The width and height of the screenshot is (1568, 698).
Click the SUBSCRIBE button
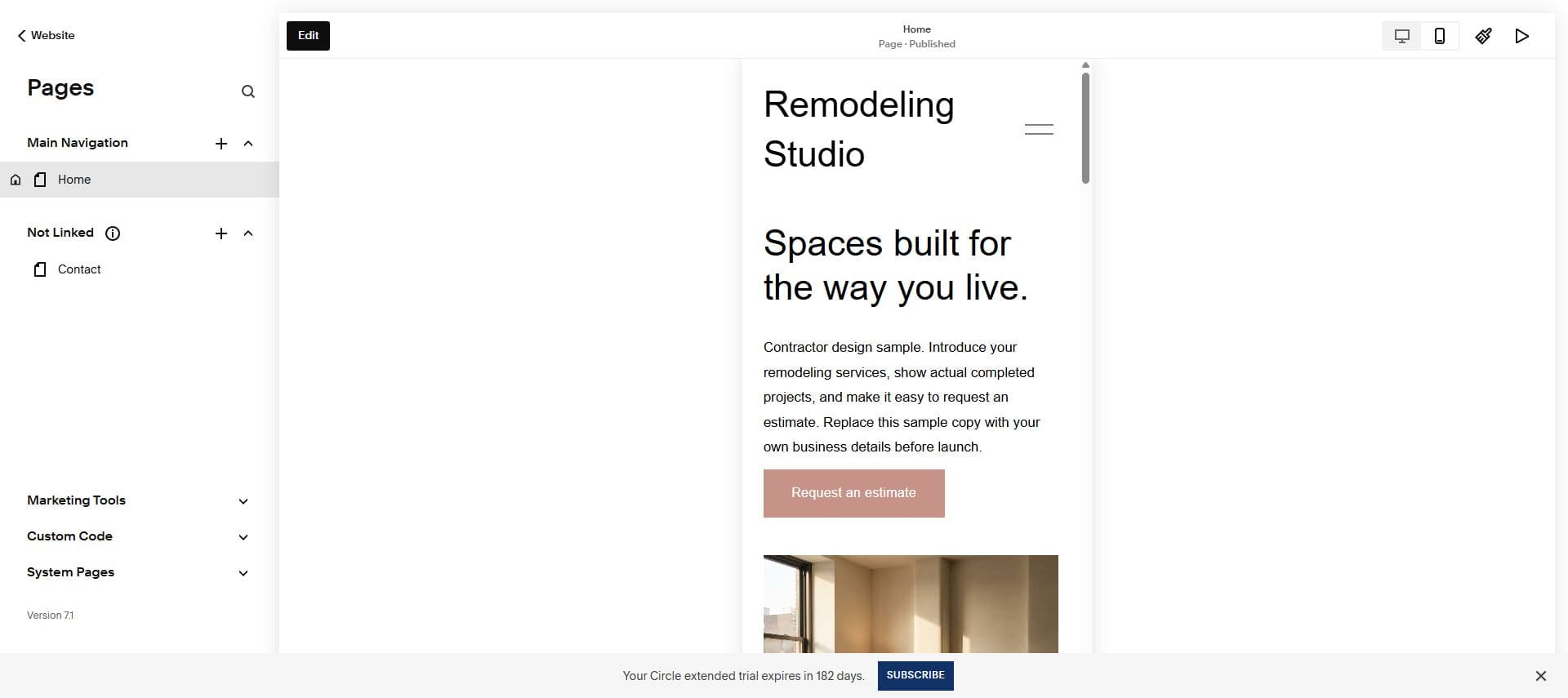[x=915, y=676]
